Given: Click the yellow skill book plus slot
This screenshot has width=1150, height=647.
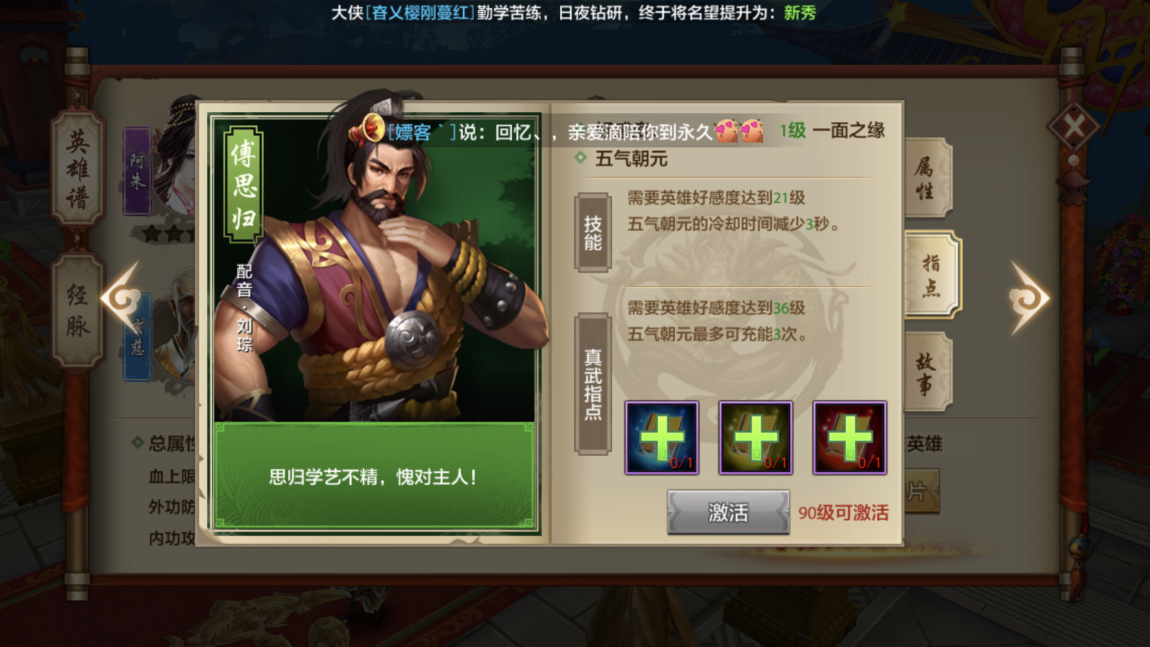Looking at the screenshot, I should pyautogui.click(x=755, y=438).
